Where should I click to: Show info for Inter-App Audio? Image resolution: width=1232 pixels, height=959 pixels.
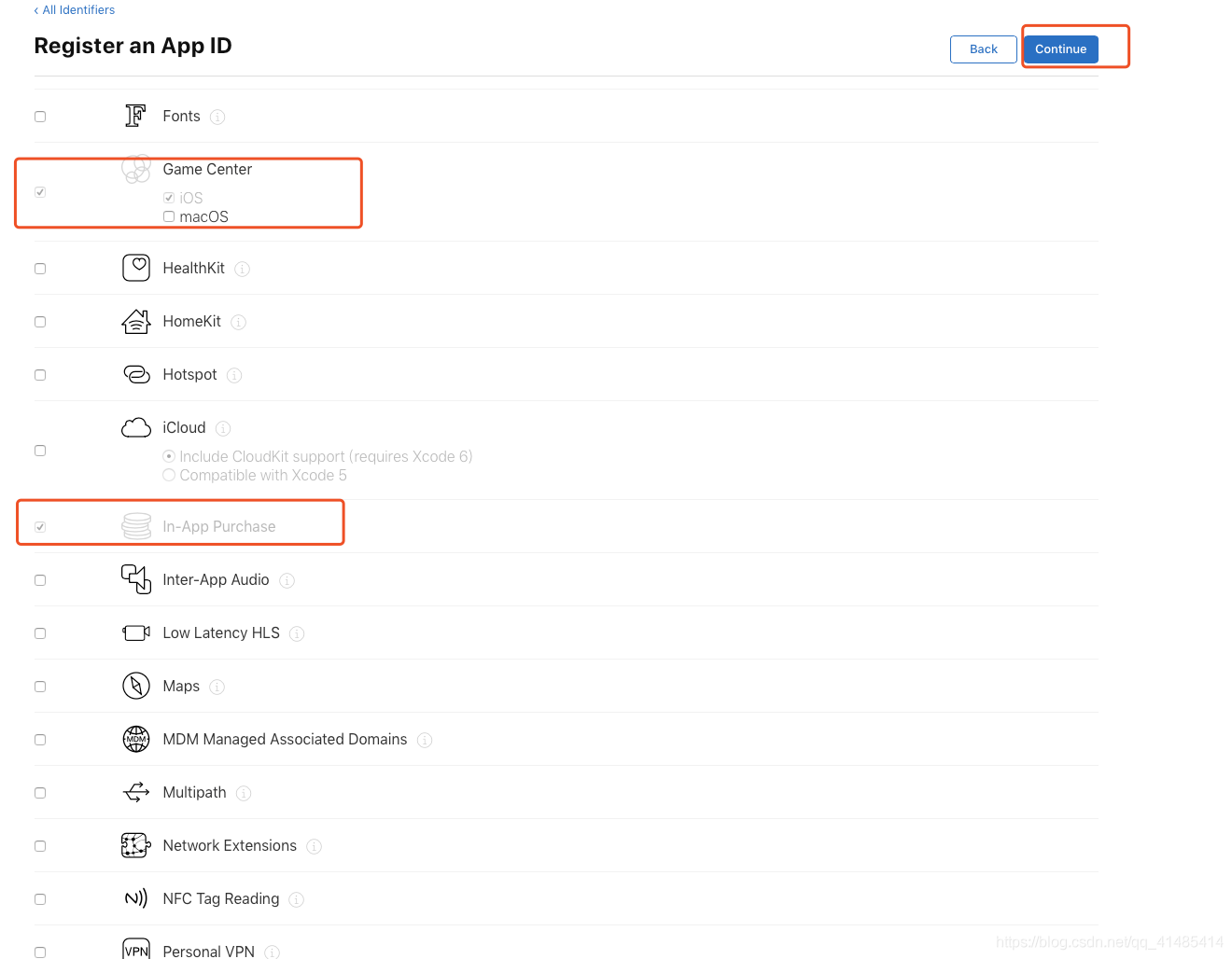287,580
